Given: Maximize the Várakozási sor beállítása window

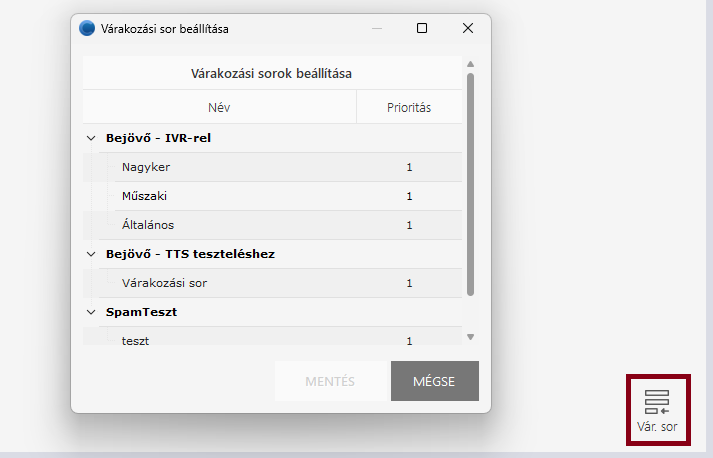Looking at the screenshot, I should 422,29.
